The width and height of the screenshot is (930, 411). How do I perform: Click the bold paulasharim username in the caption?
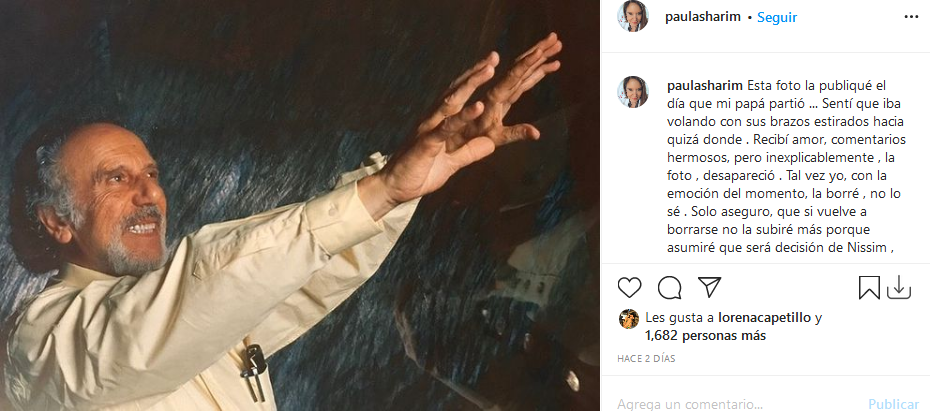(x=702, y=85)
